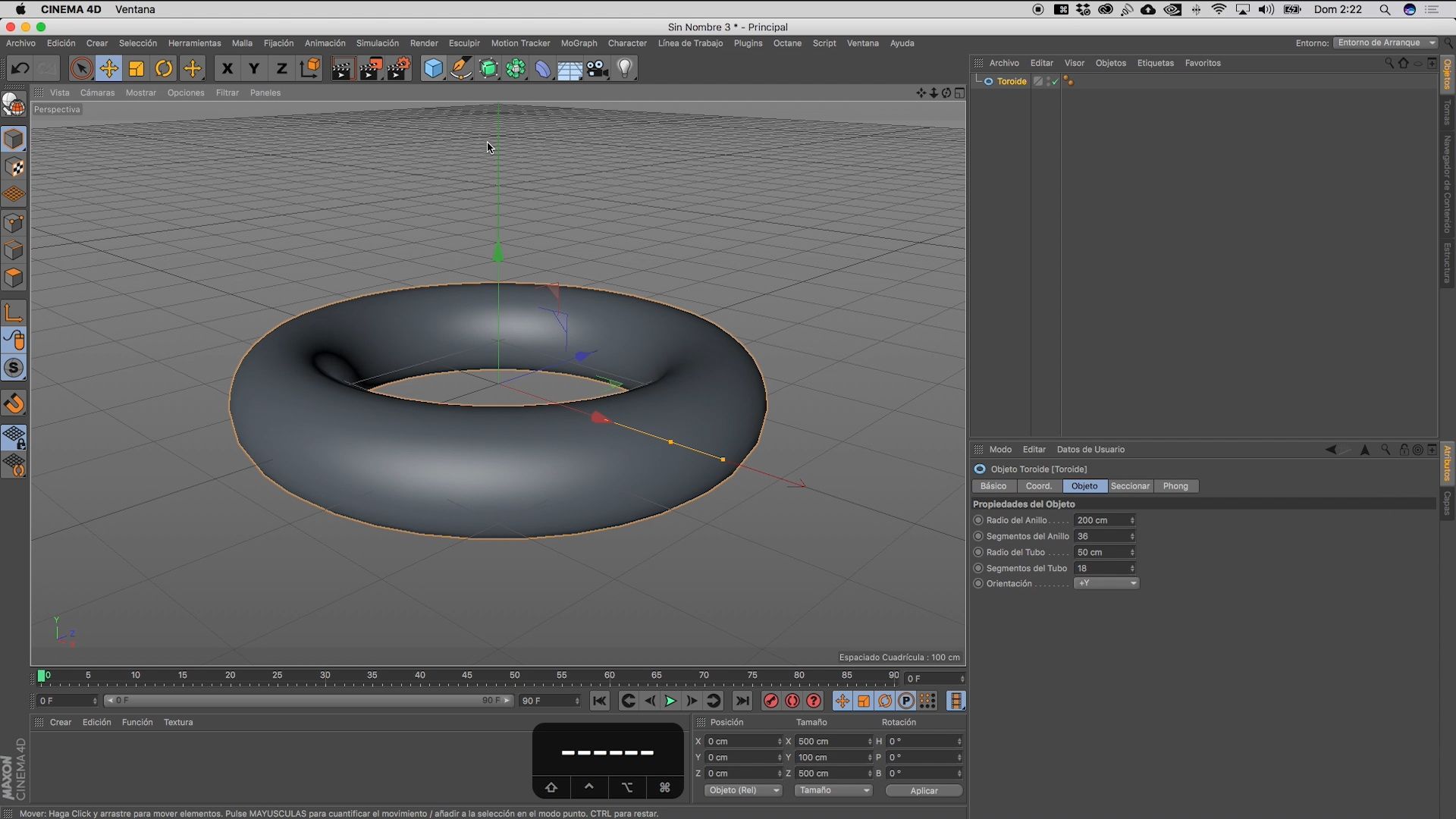This screenshot has height=819, width=1456.
Task: Step Segmentos del Tubo value
Action: (x=1132, y=568)
